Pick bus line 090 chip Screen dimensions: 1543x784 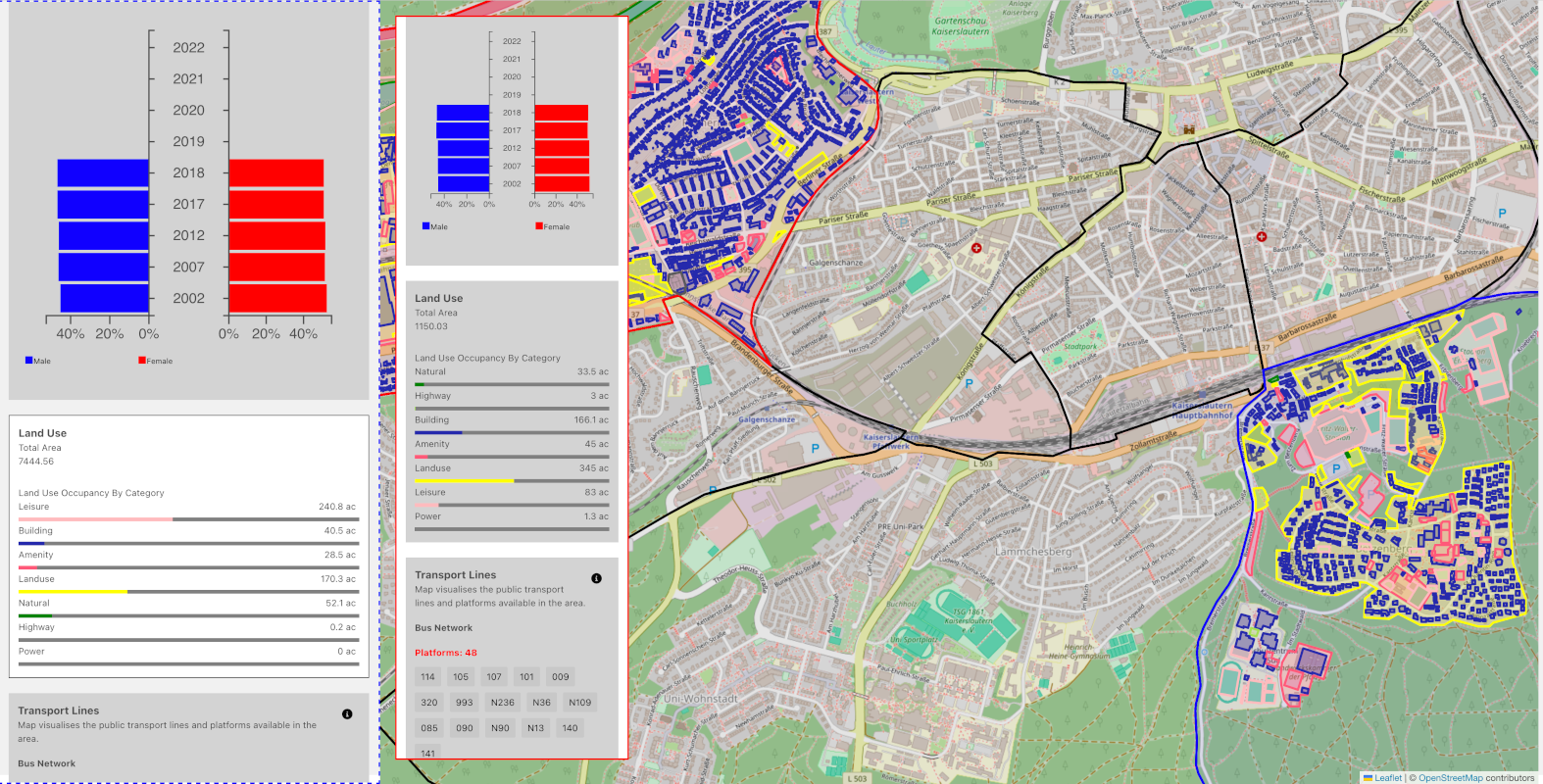[465, 728]
